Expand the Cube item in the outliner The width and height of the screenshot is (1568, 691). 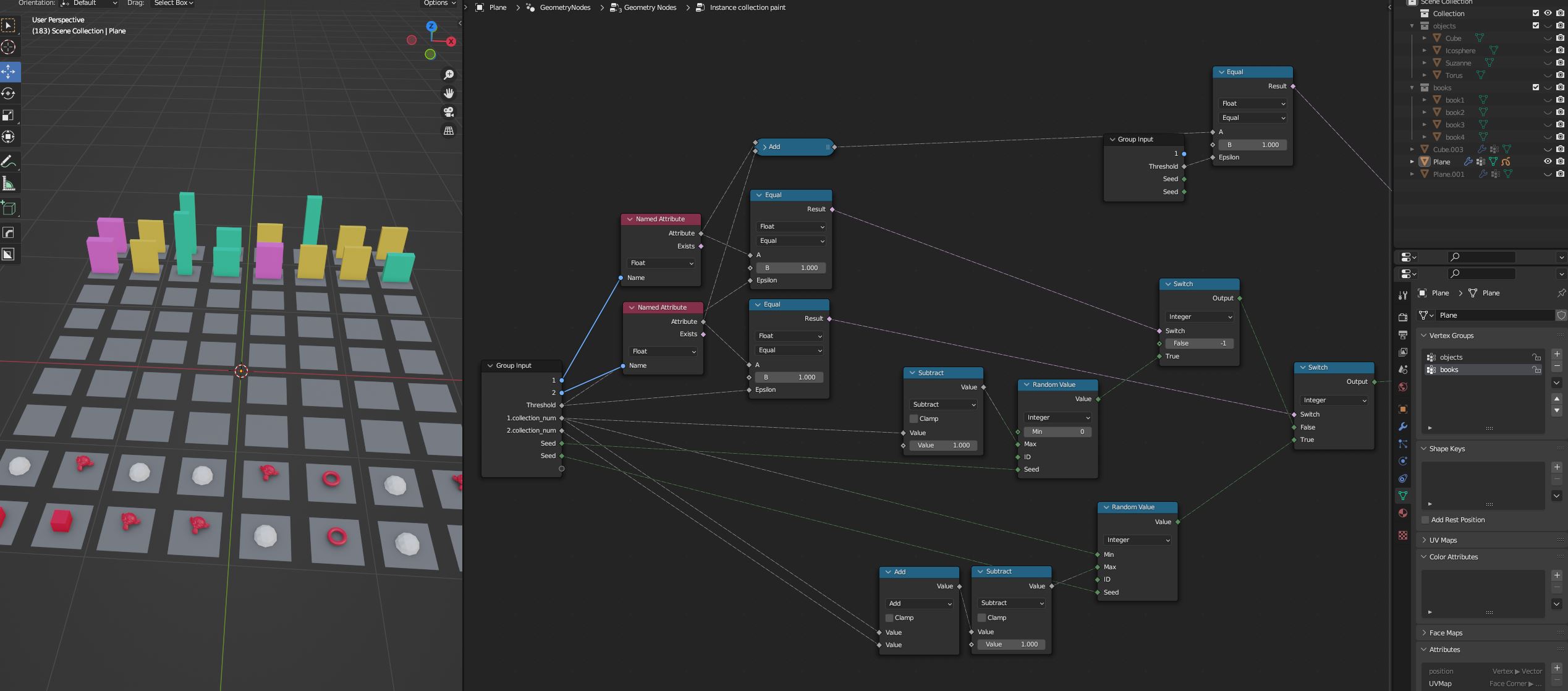coord(1425,38)
